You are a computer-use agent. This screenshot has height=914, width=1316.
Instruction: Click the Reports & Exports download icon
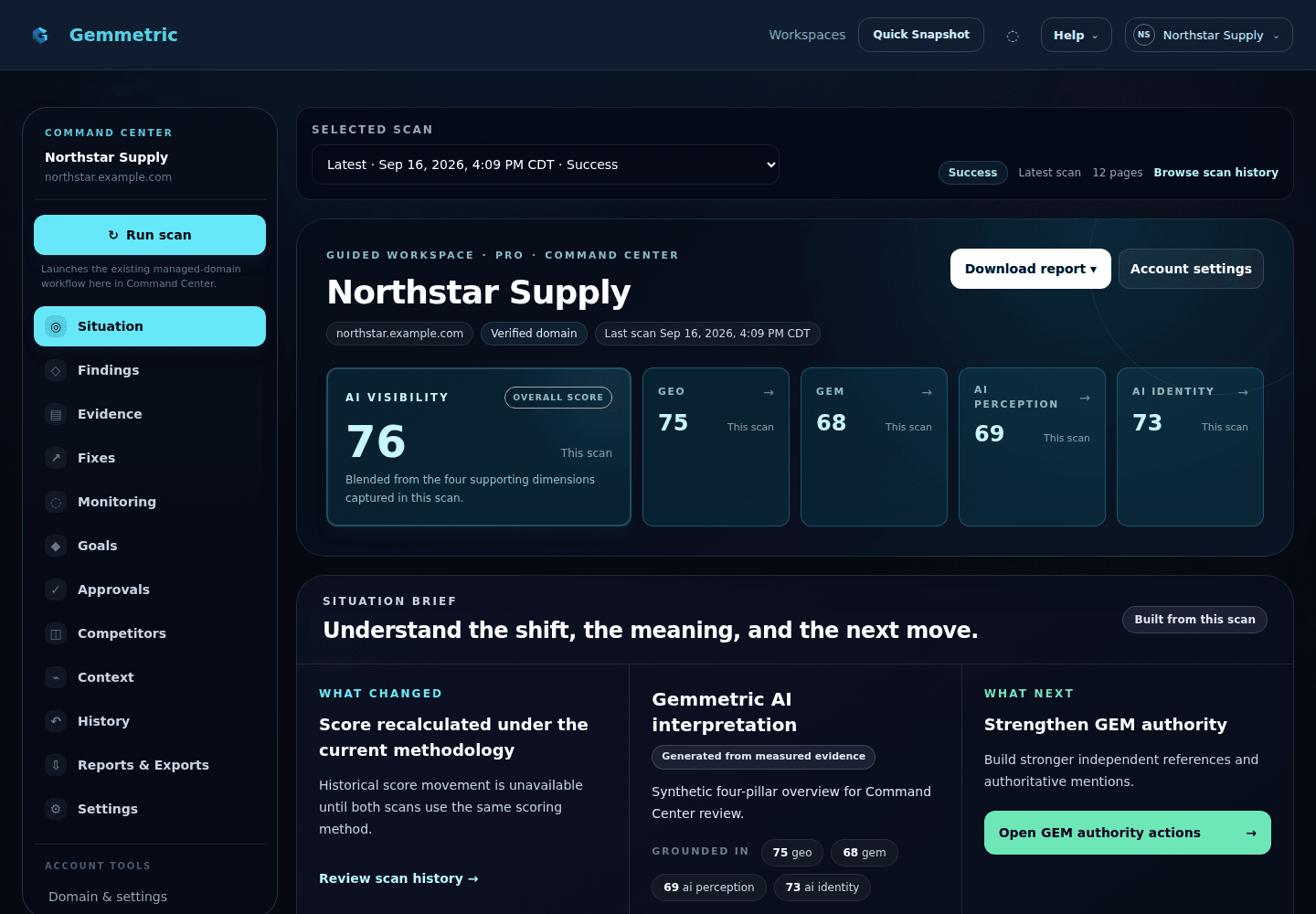[56, 765]
